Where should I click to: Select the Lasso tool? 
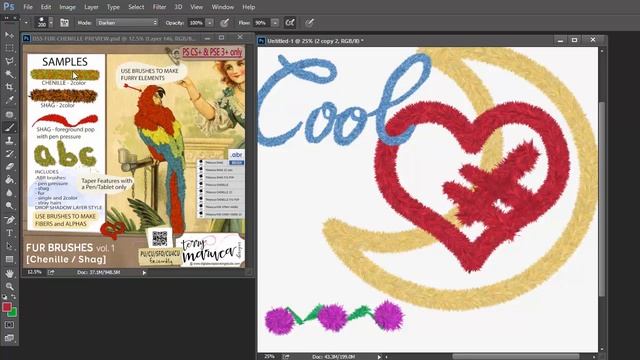(x=9, y=61)
